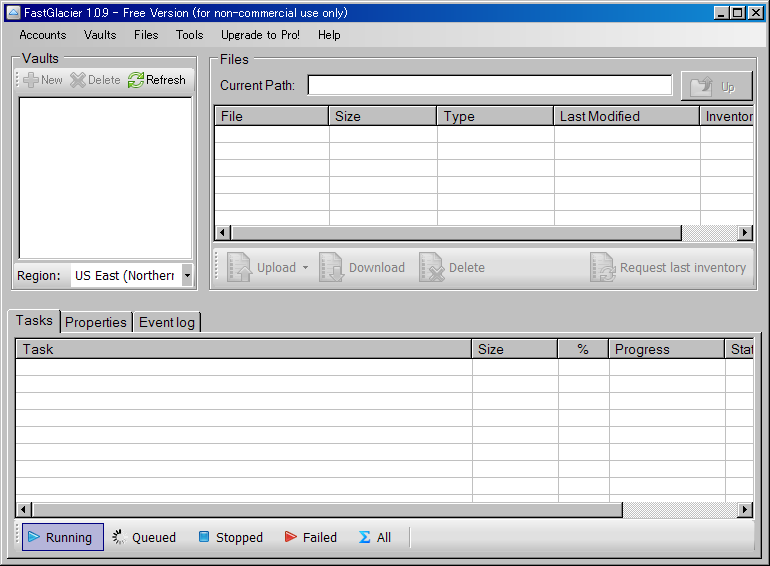Screen dimensions: 770x566
Task: Click the Current Path input field
Action: coord(489,85)
